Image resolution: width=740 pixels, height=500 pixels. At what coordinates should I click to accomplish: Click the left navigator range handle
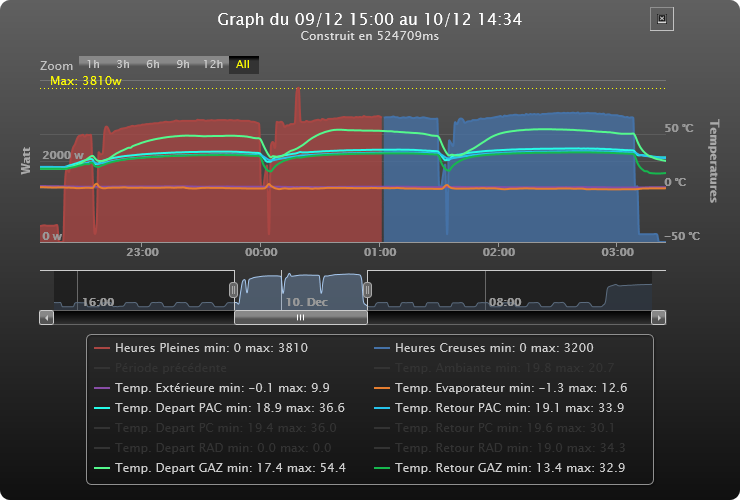point(234,289)
